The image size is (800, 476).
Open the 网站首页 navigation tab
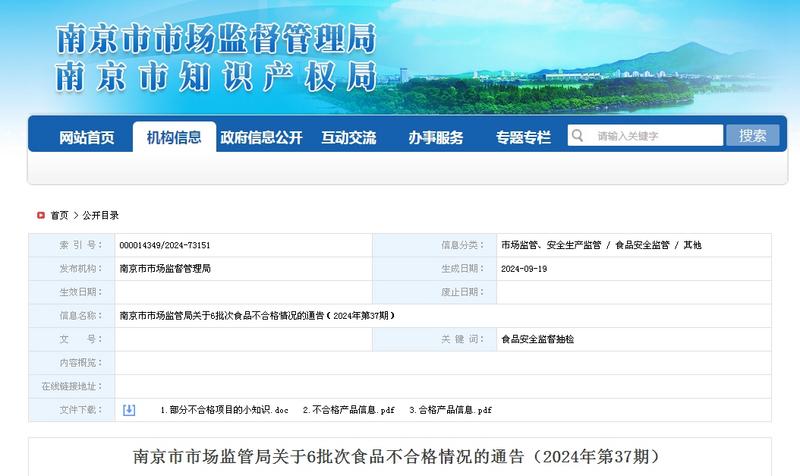86,137
